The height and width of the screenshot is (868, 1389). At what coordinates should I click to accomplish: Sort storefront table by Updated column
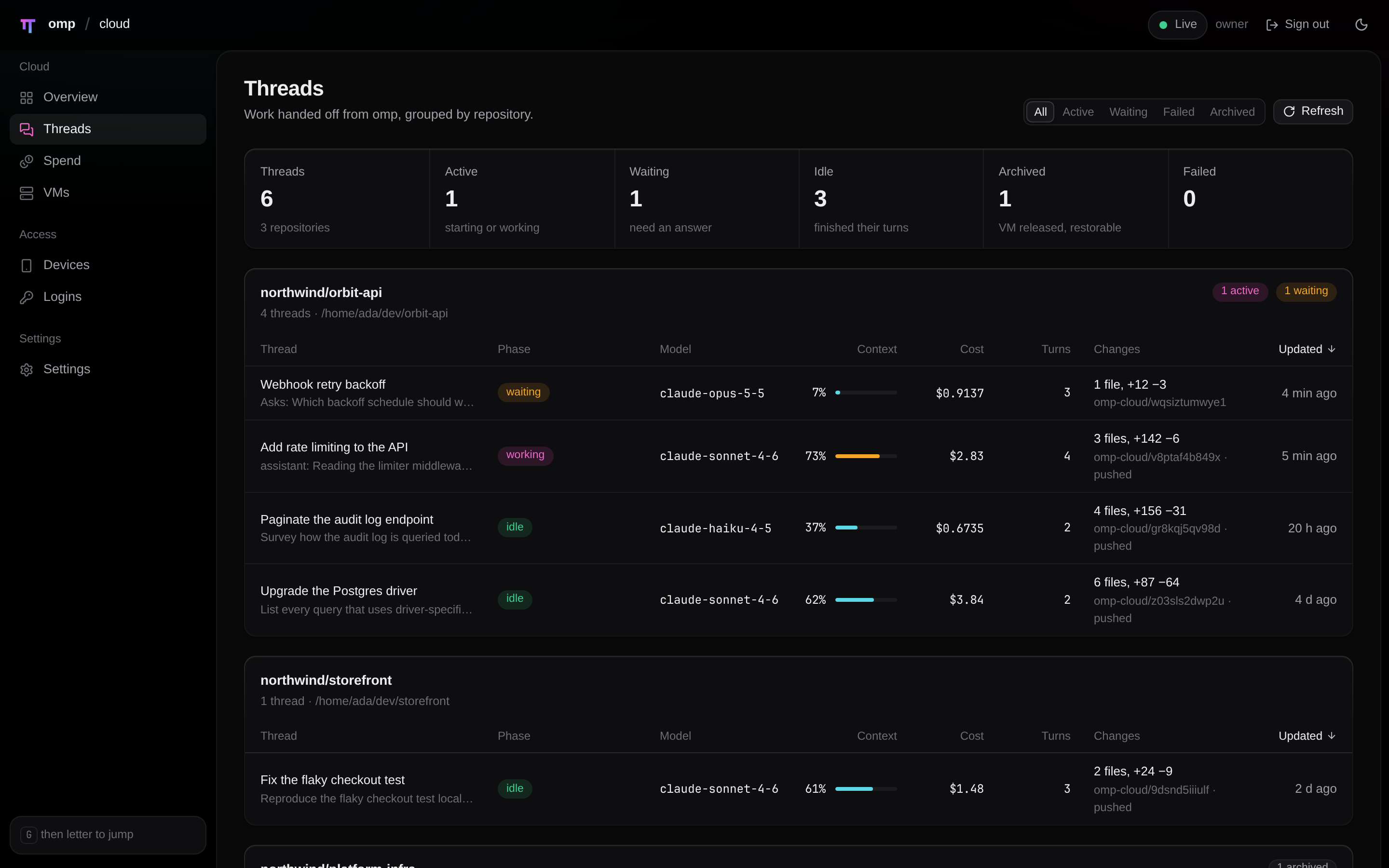pos(1307,736)
